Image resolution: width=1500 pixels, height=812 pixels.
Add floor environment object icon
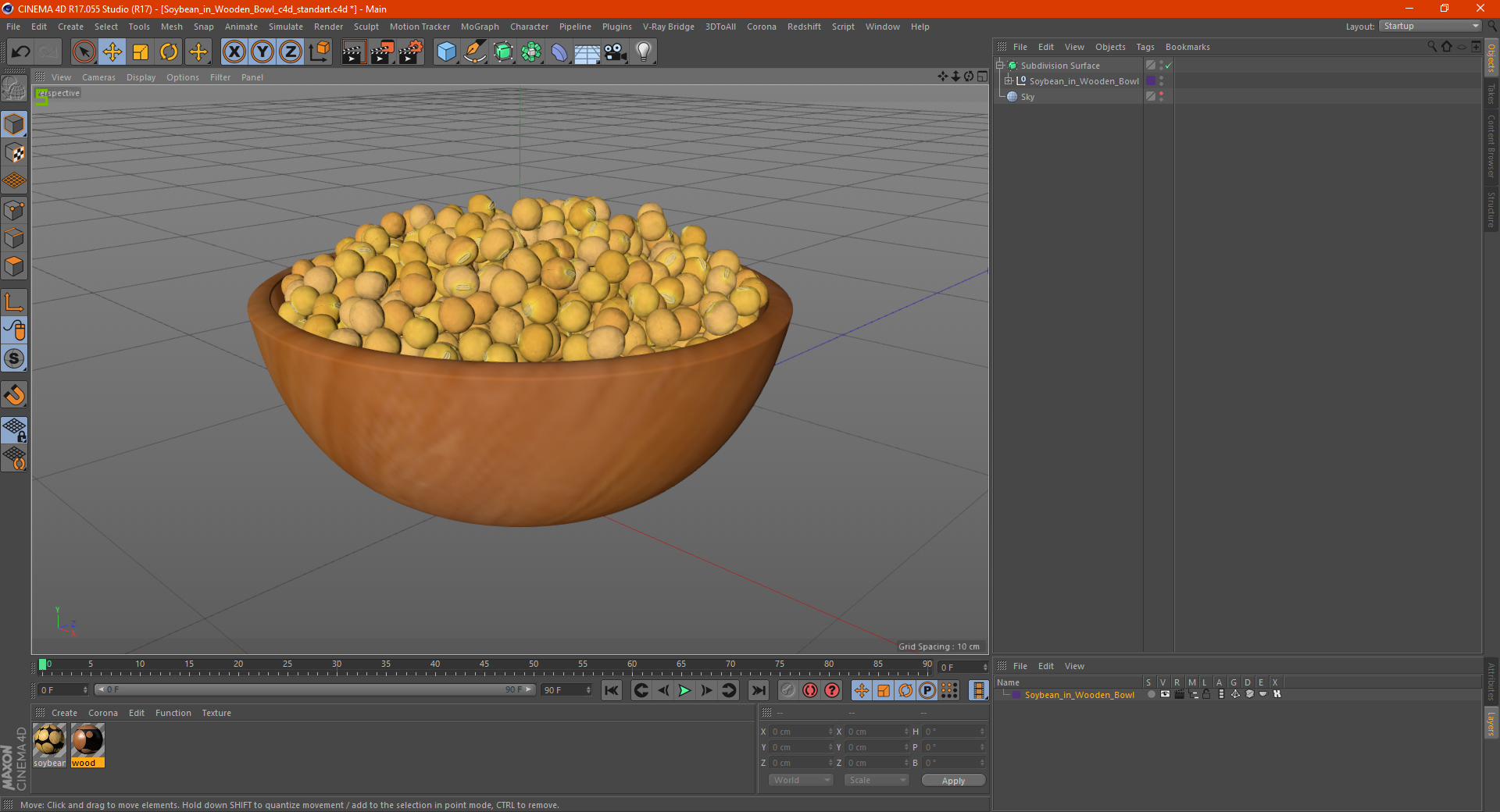[587, 52]
